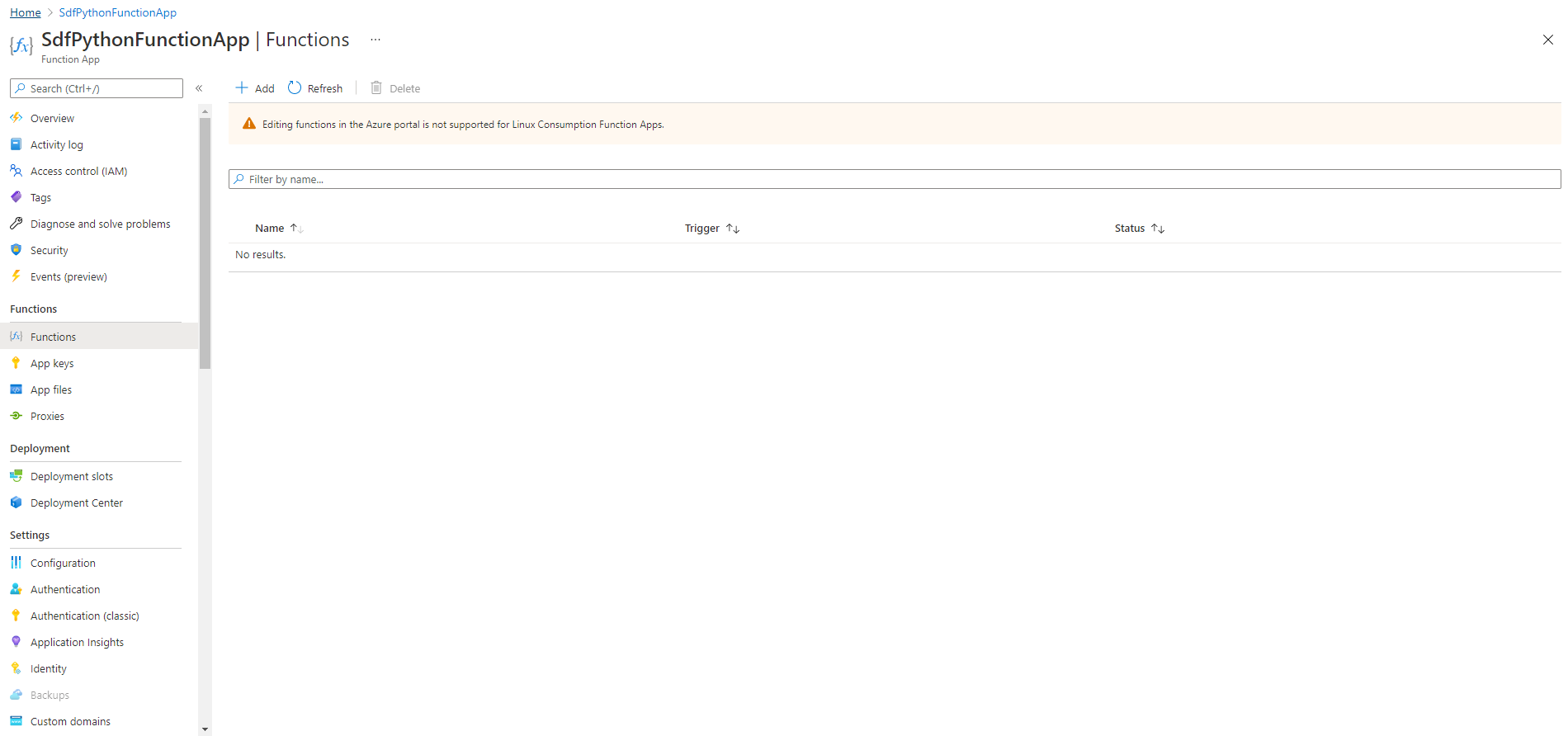Click the Authentication (classic) key icon
Image resolution: width=1568 pixels, height=736 pixels.
click(x=16, y=616)
